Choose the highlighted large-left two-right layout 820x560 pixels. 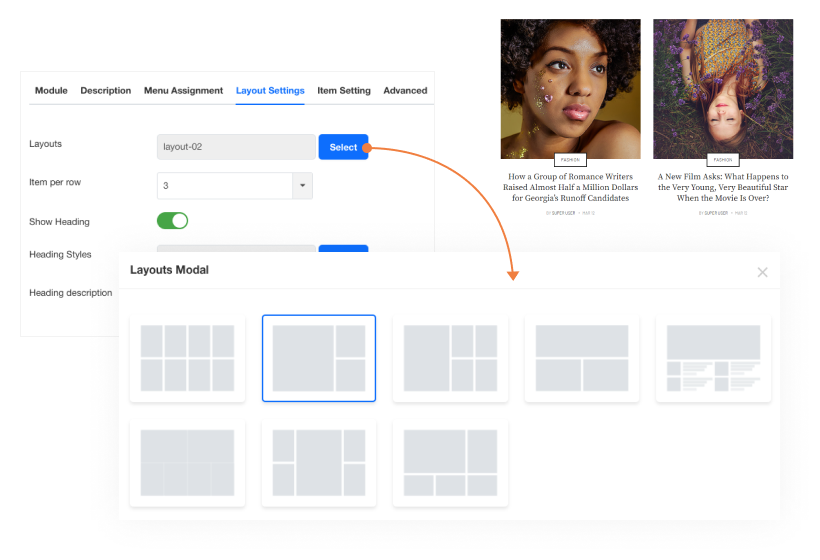coord(319,358)
